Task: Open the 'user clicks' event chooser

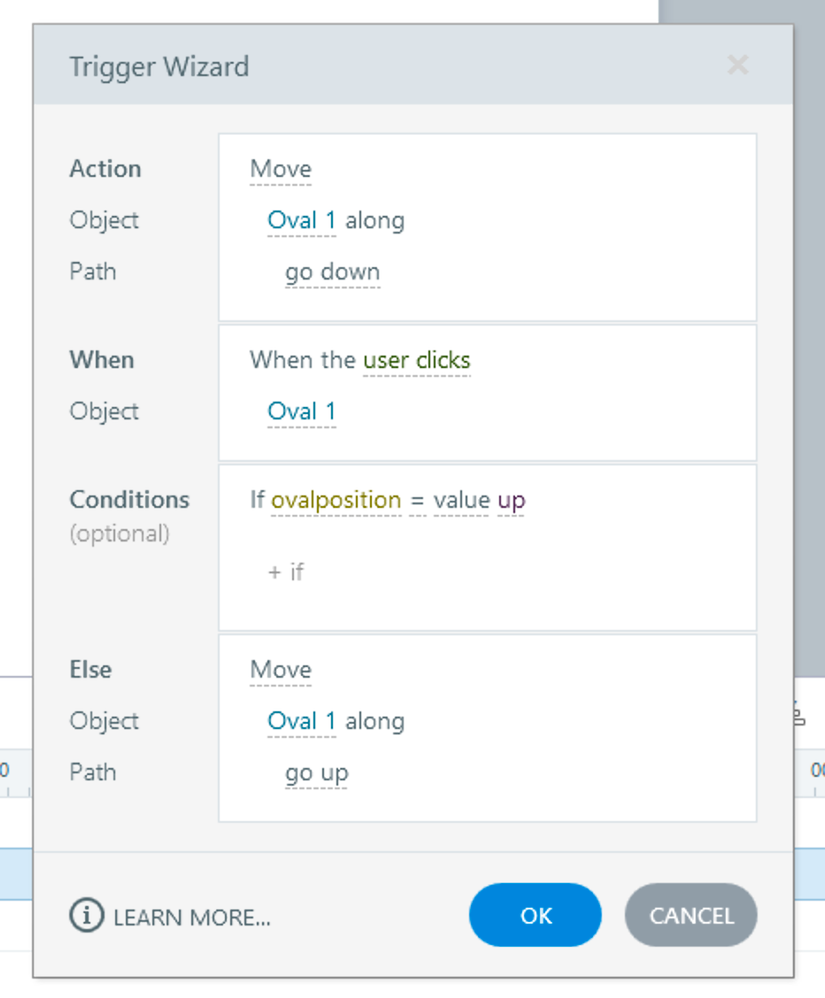Action: pos(416,360)
